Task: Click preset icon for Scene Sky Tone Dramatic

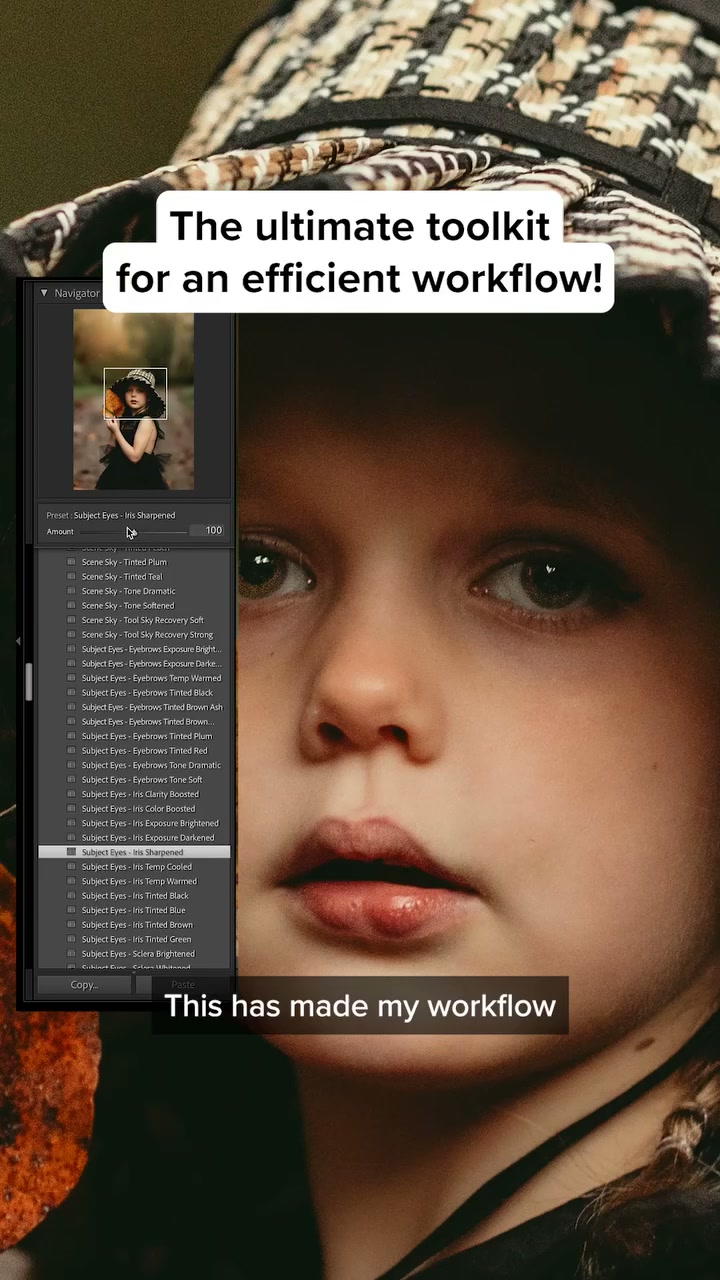Action: pyautogui.click(x=71, y=591)
